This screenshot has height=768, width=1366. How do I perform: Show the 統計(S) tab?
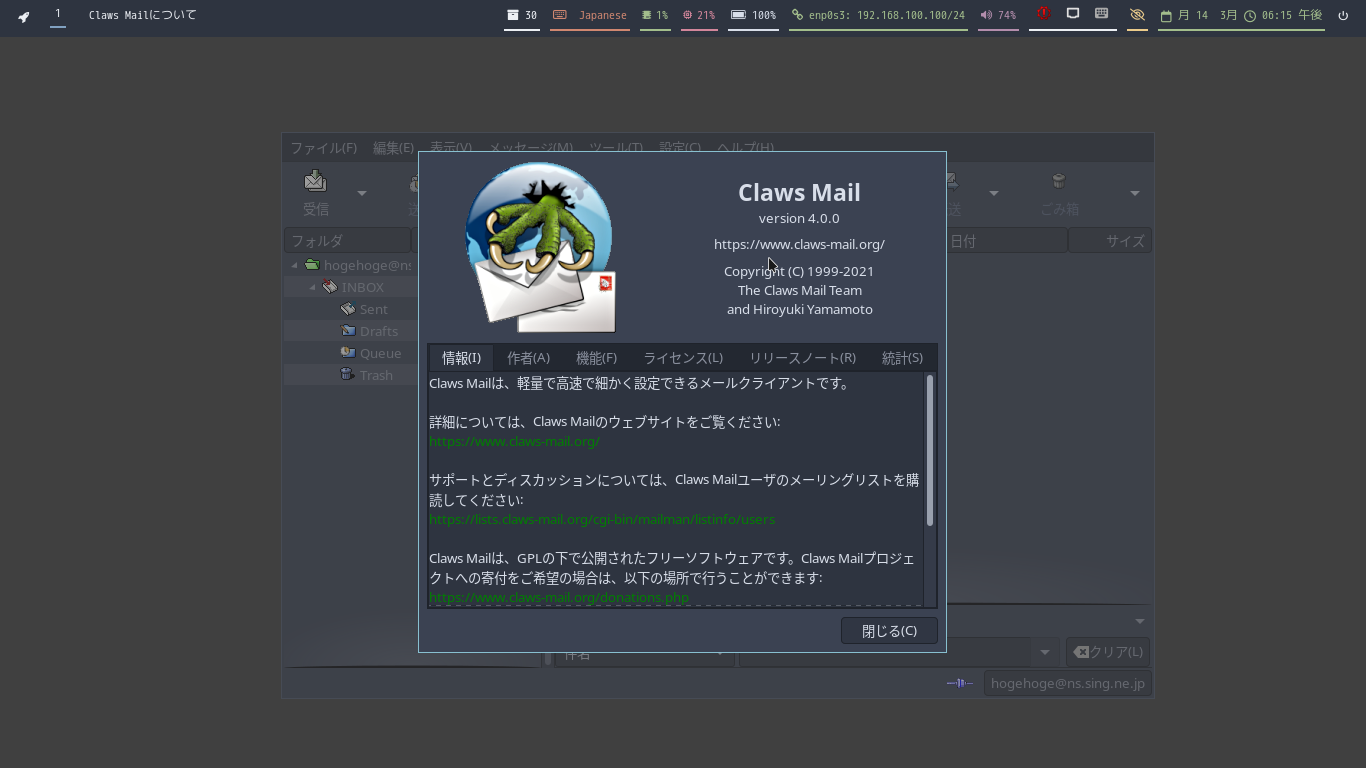tap(902, 358)
